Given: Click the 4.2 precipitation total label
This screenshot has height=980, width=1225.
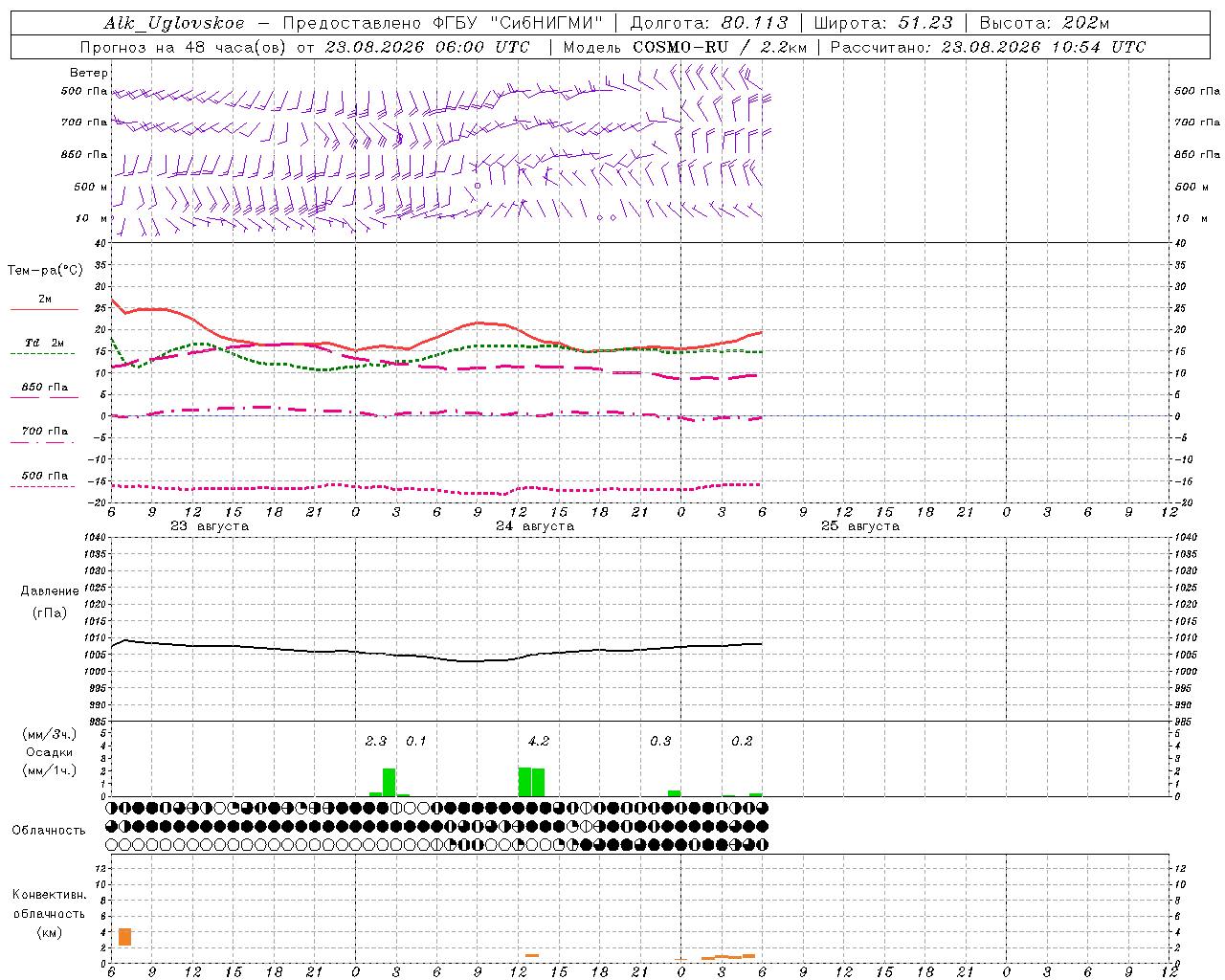Looking at the screenshot, I should [539, 741].
